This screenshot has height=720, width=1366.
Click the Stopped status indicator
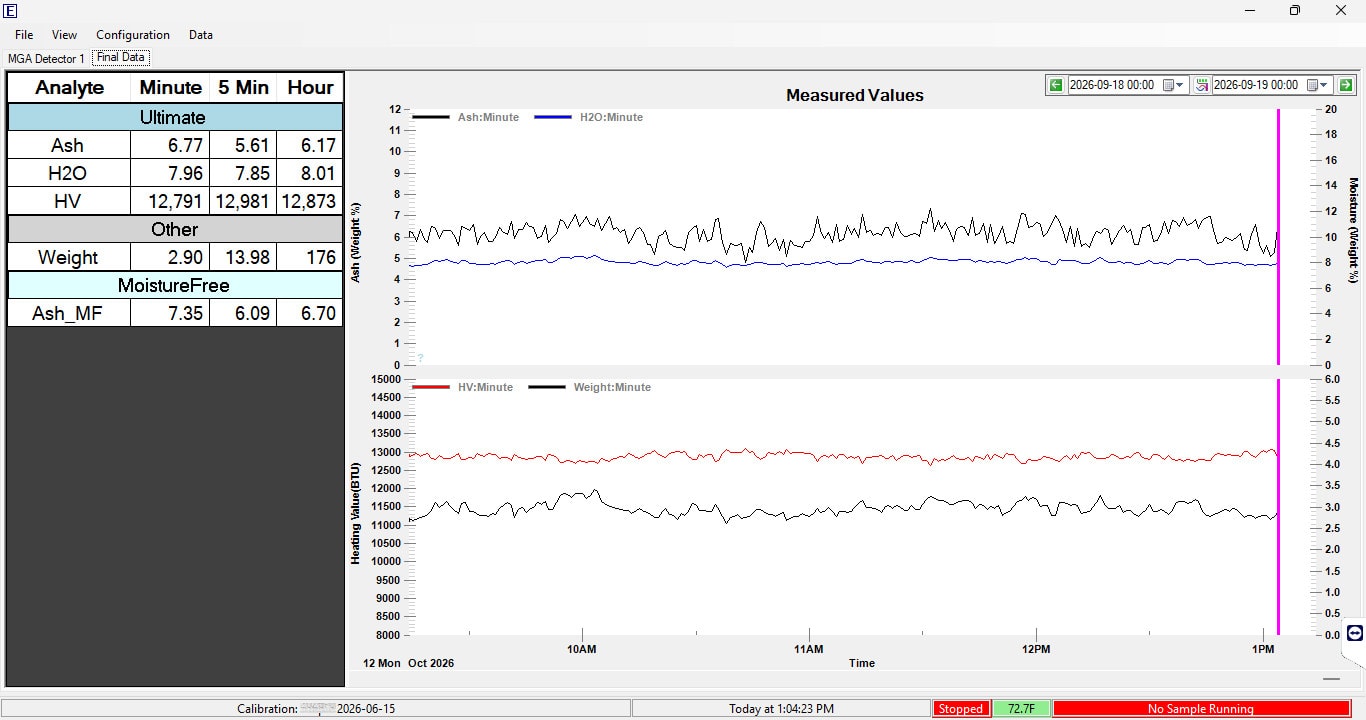(961, 709)
